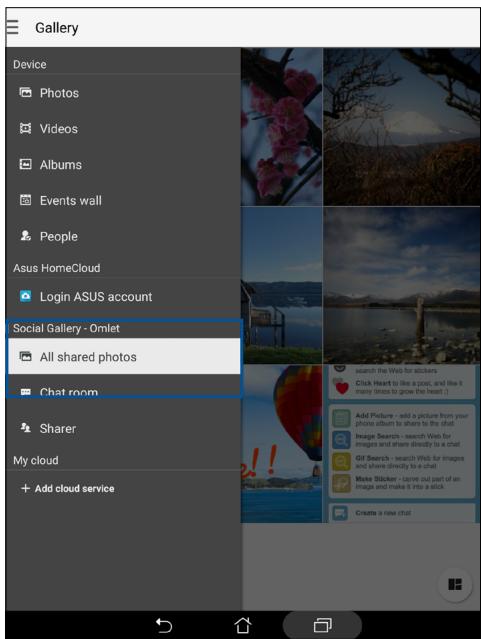Open the lake with wooden post photo
The width and height of the screenshot is (481, 639).
402,285
